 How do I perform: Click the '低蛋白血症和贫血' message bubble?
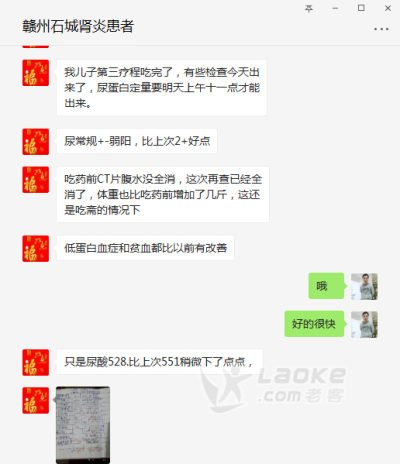145,248
